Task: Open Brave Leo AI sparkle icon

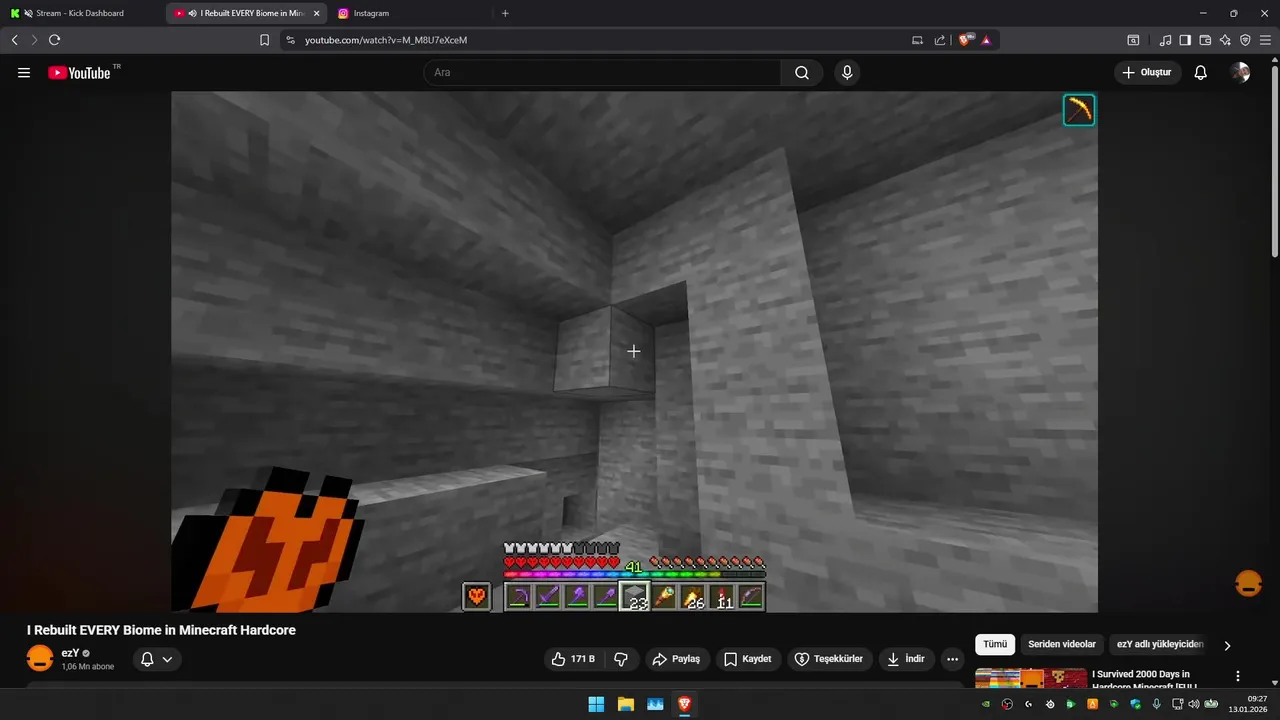Action: [x=1225, y=40]
